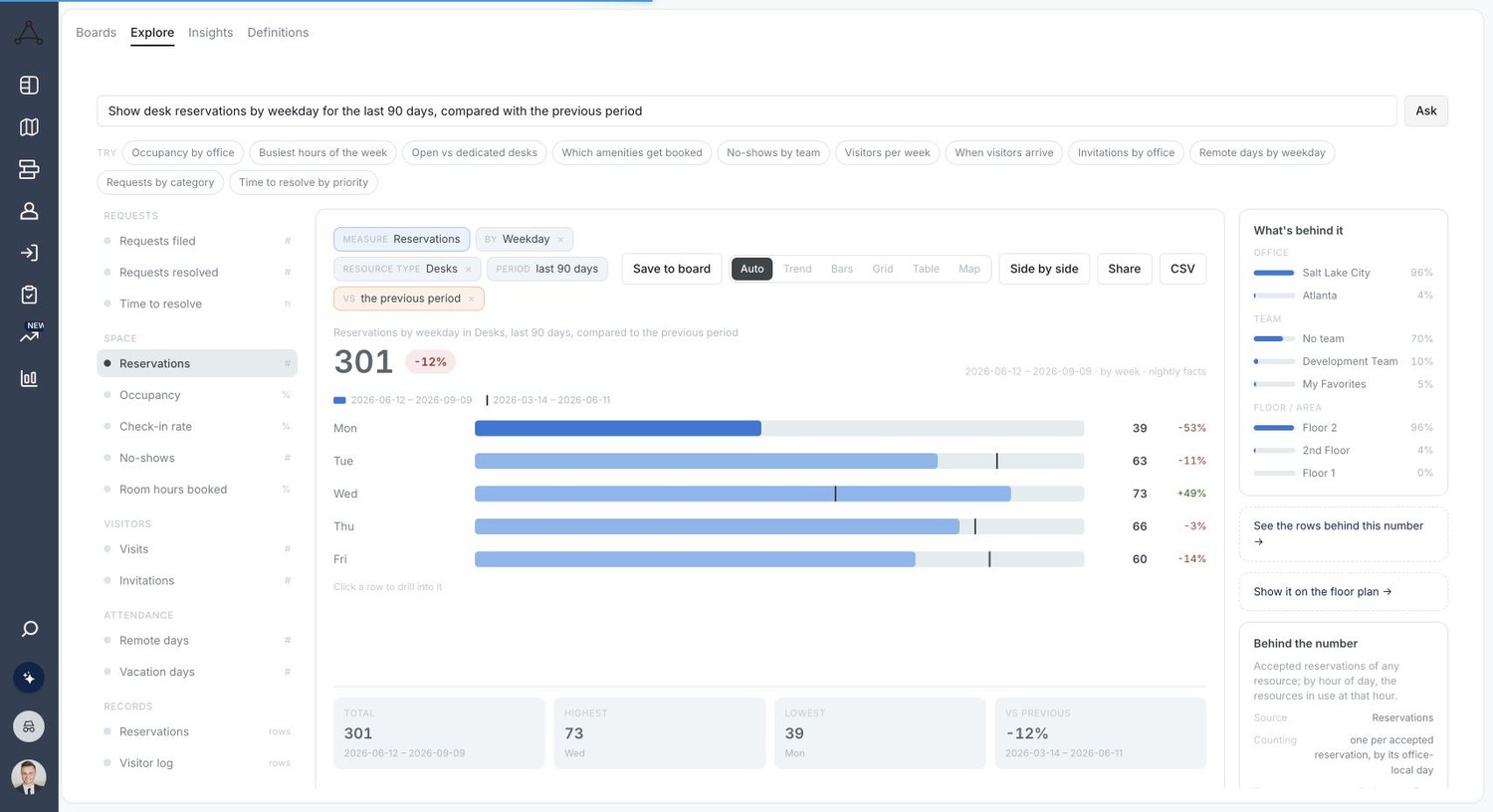Switch chart view to Map
Screen dimensions: 1493x812
pos(969,269)
